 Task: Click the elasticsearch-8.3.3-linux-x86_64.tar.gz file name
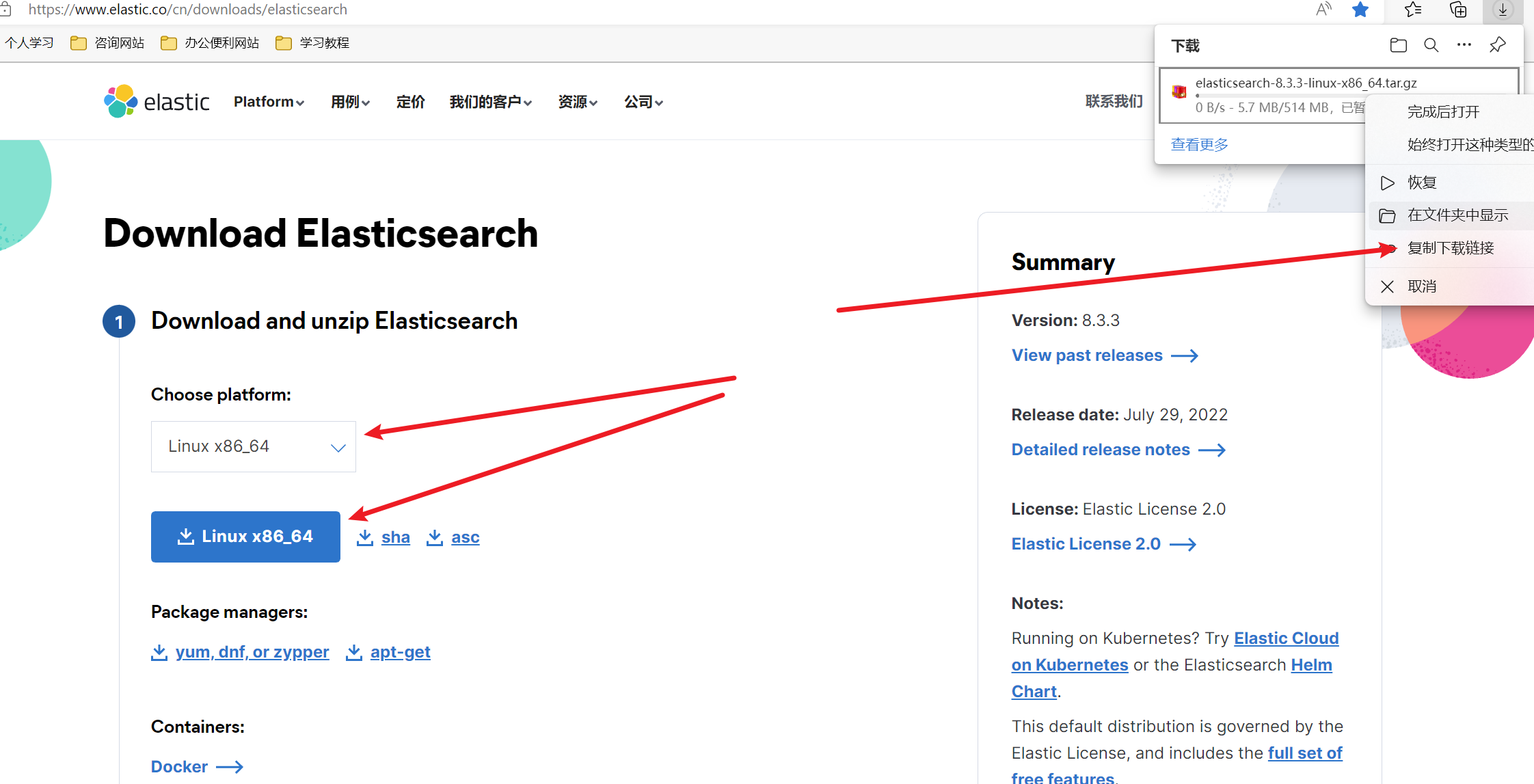point(1306,83)
